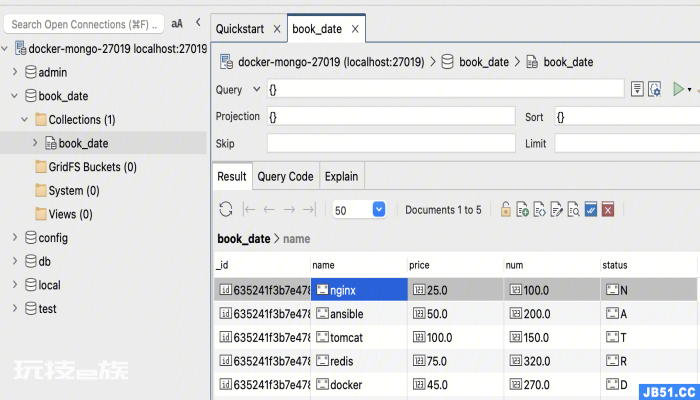
Task: Go to the last page of results
Action: 309,209
